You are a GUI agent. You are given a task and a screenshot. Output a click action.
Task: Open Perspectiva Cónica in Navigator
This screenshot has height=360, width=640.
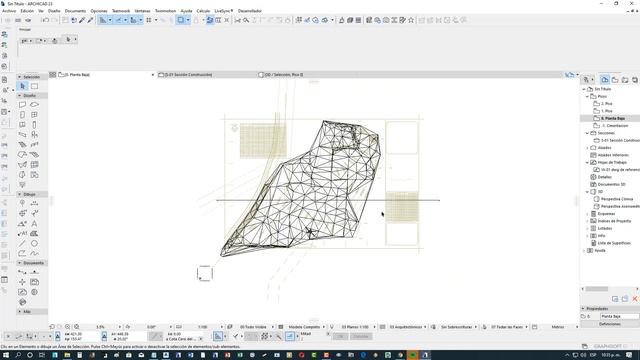tap(617, 199)
